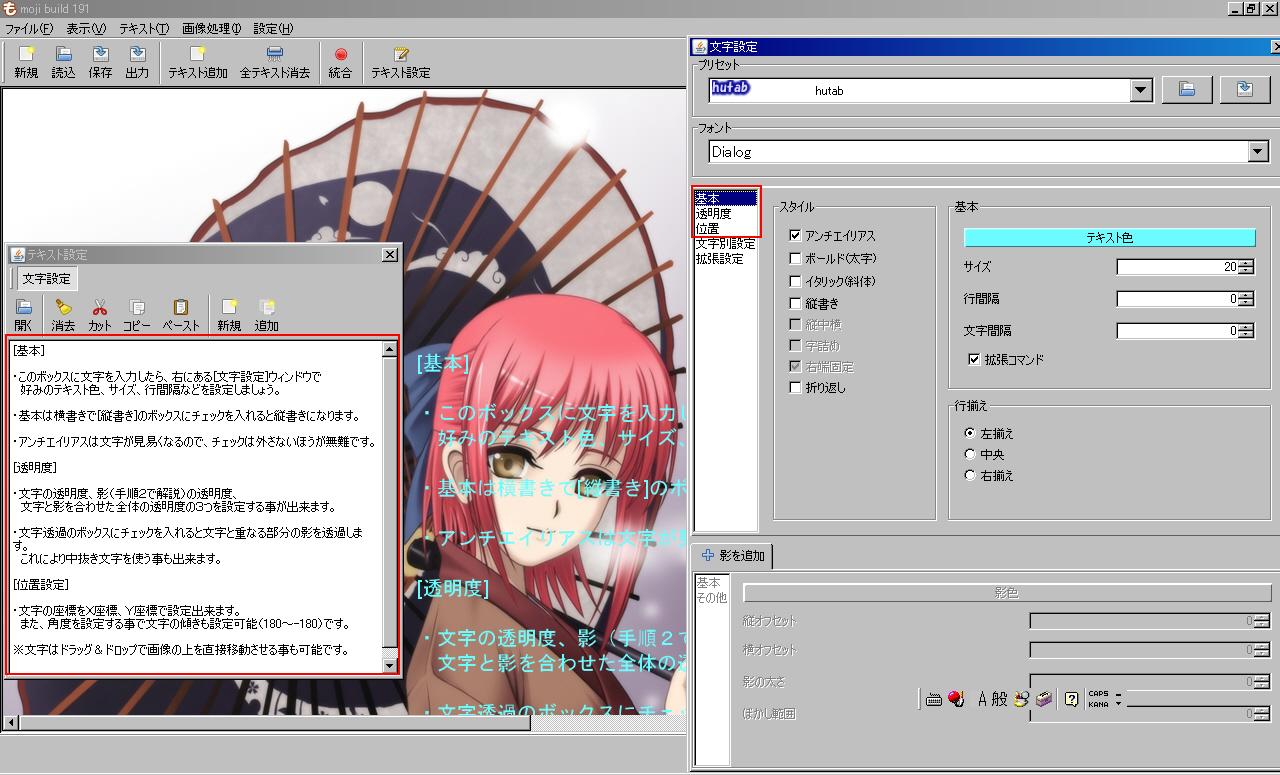1280x775 pixels.
Task: Enable the イタリック(斜体) checkbox
Action: (795, 281)
